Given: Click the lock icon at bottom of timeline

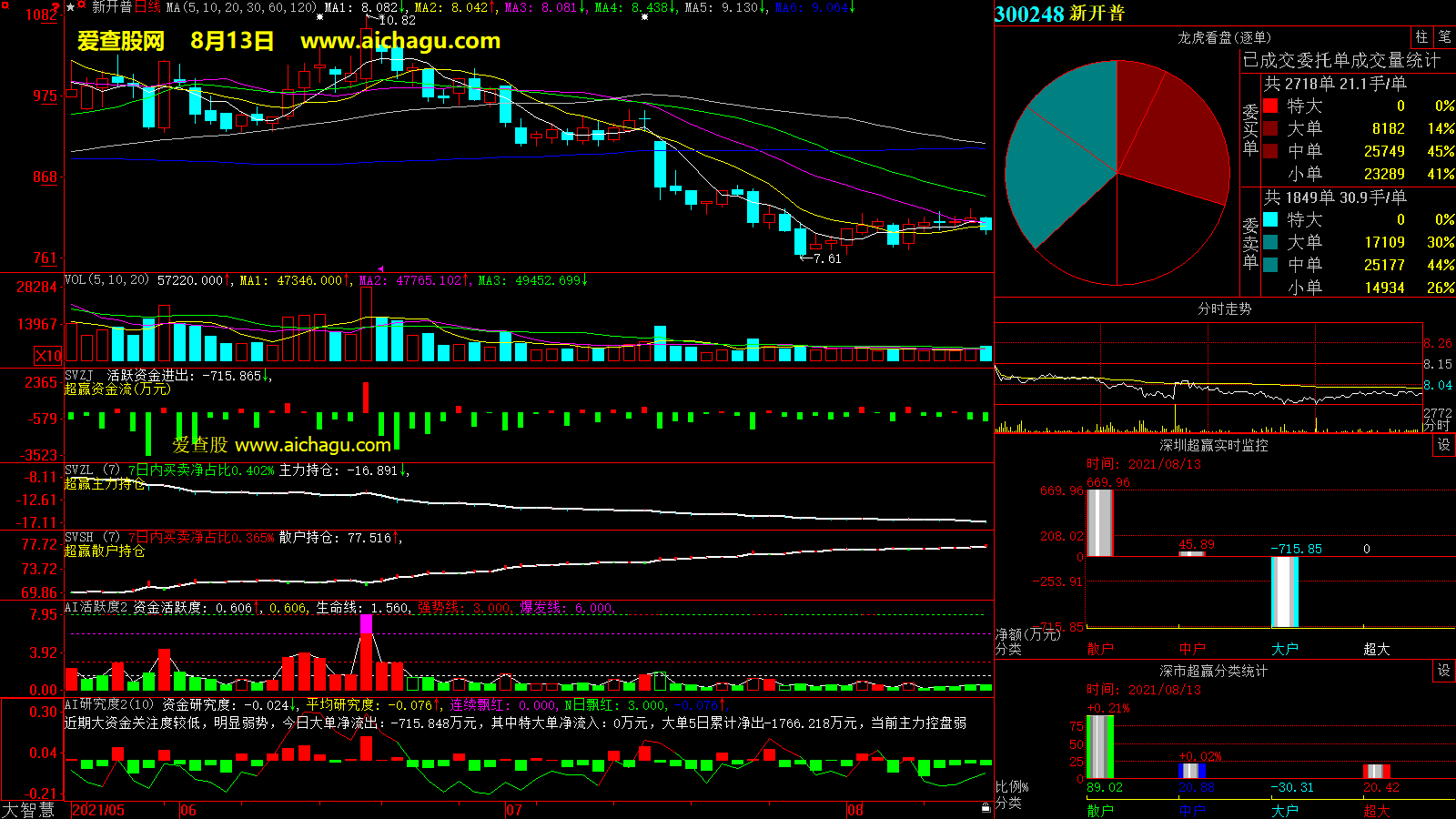Looking at the screenshot, I should 986,808.
